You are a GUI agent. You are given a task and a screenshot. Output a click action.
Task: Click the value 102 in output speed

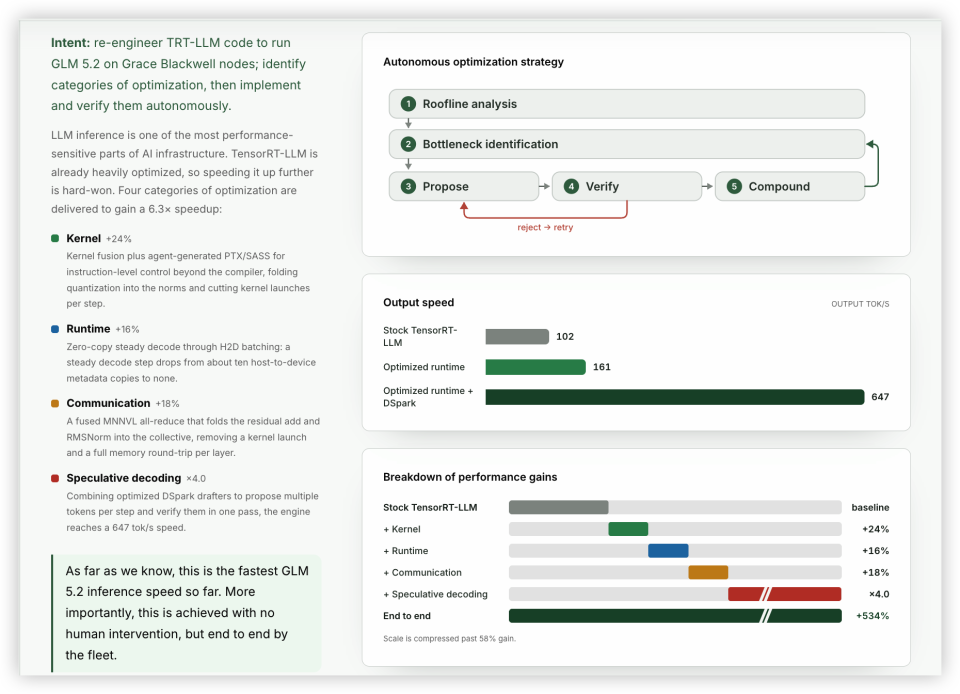point(564,337)
